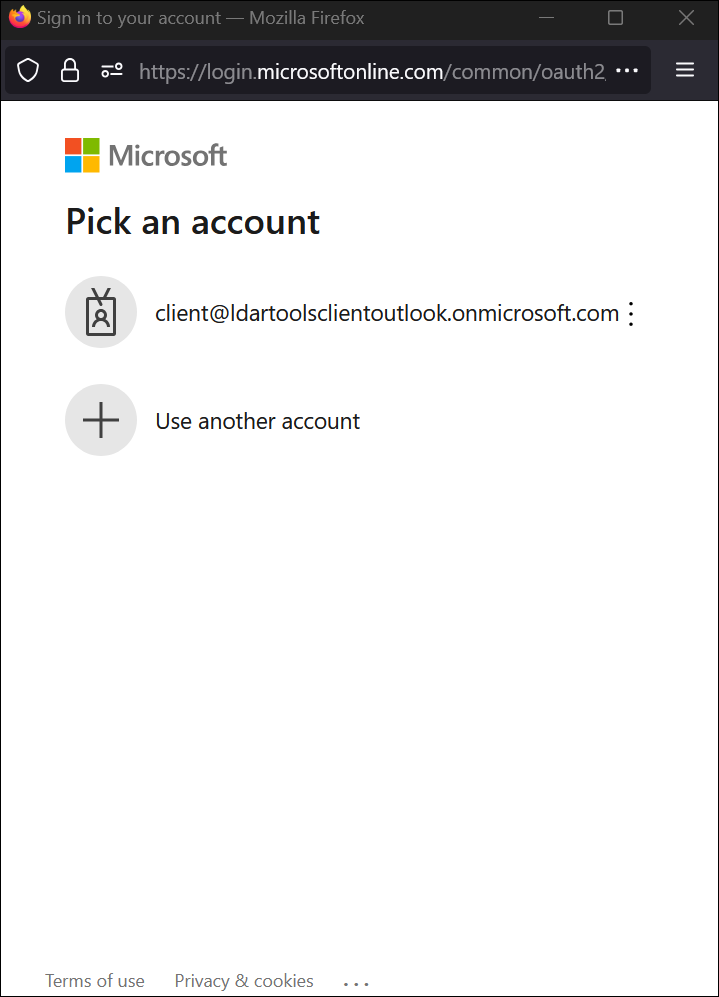This screenshot has height=997, width=719.
Task: Click the login.microsoftonline.com URL field
Action: pos(370,70)
